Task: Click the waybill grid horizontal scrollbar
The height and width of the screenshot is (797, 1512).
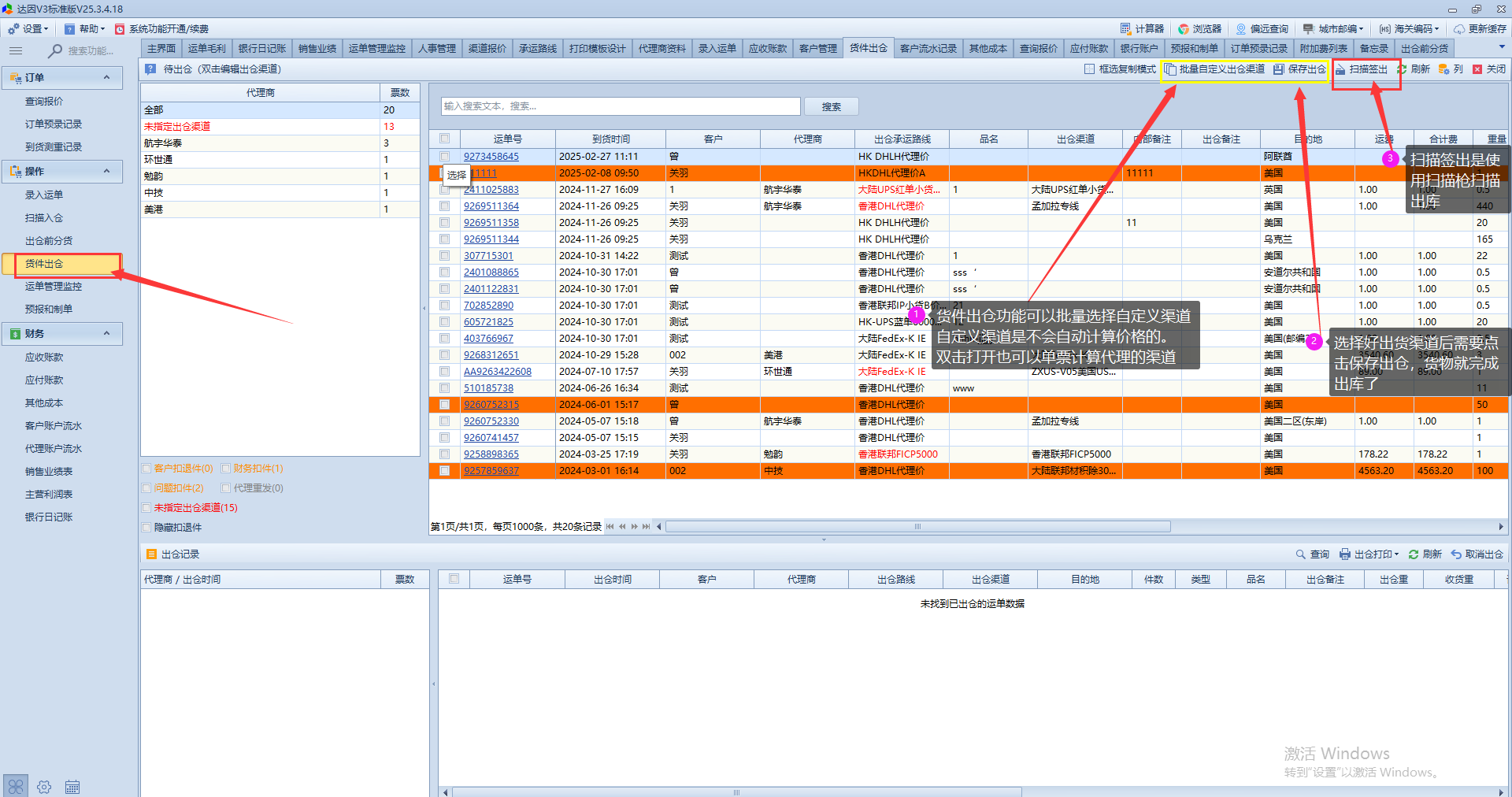Action: pos(917,527)
